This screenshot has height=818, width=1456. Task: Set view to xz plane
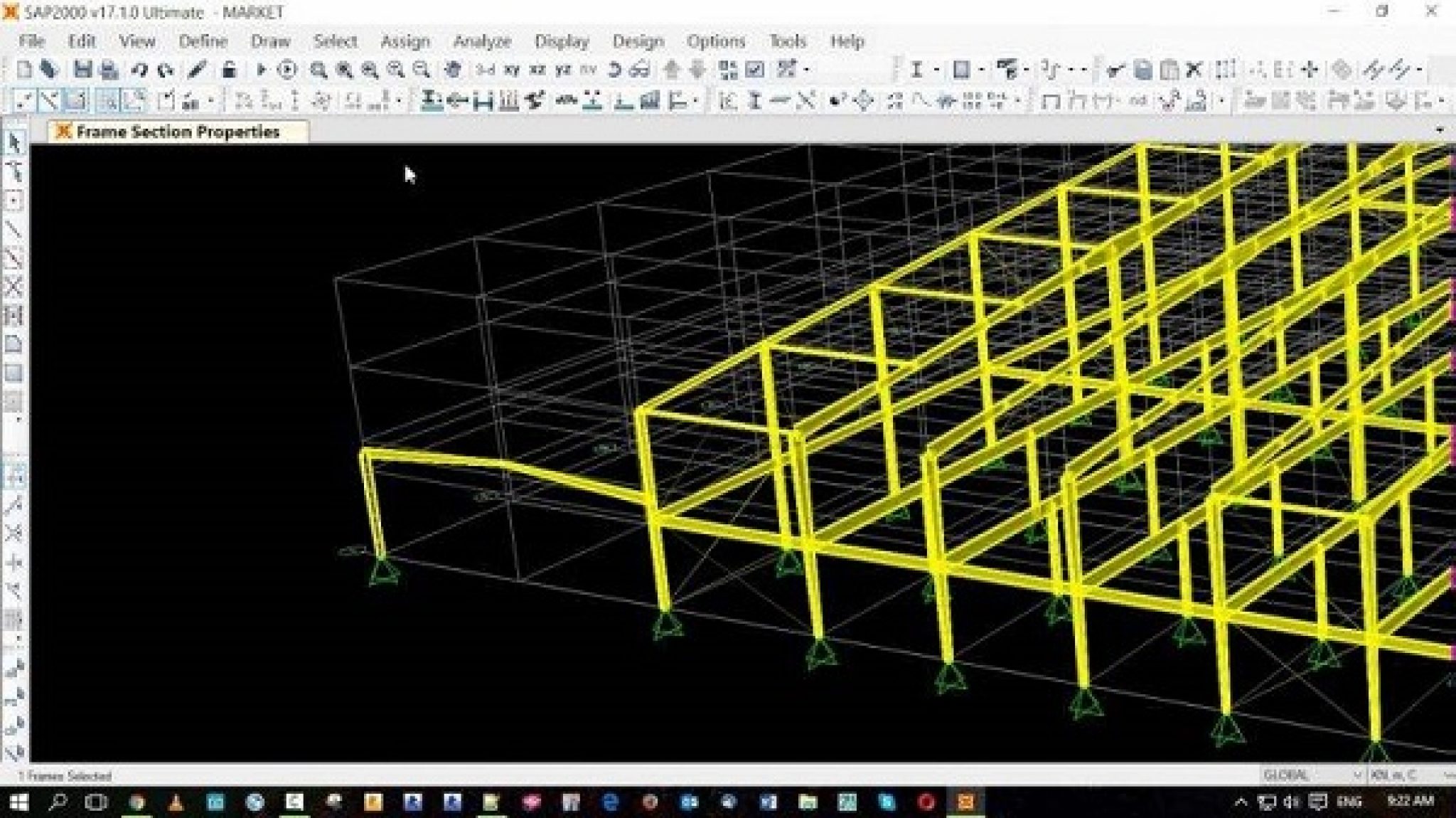pyautogui.click(x=537, y=70)
